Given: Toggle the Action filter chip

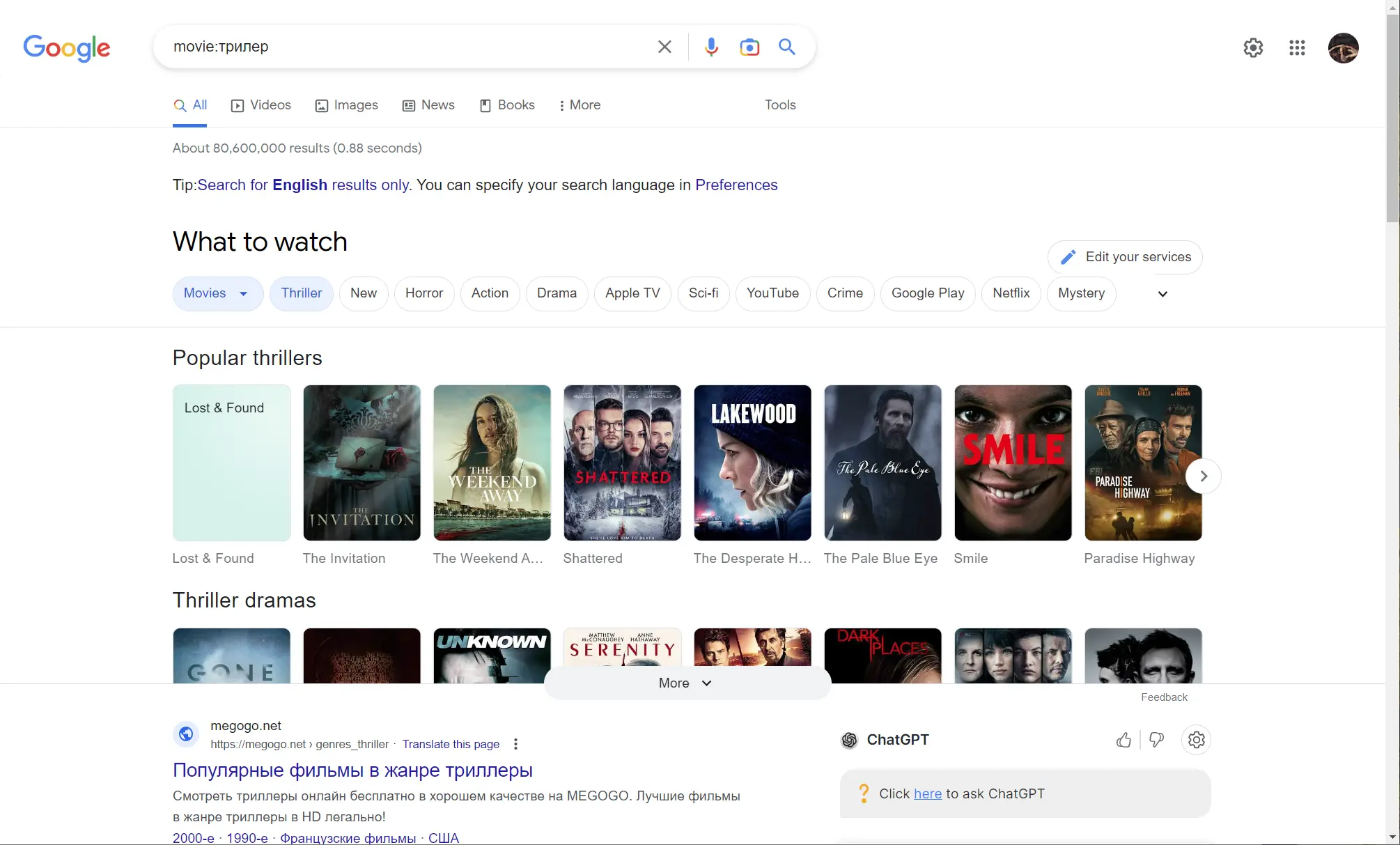Looking at the screenshot, I should [x=490, y=293].
